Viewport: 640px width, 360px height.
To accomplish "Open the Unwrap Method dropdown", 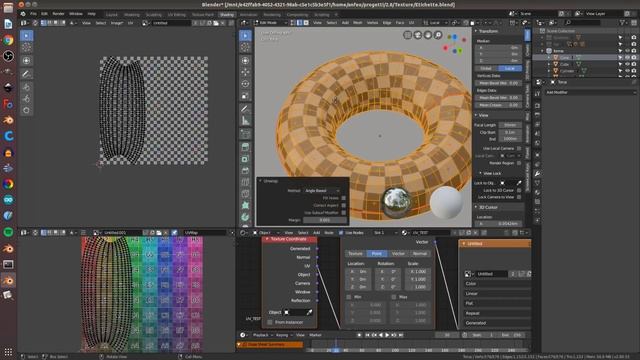I will 322,191.
